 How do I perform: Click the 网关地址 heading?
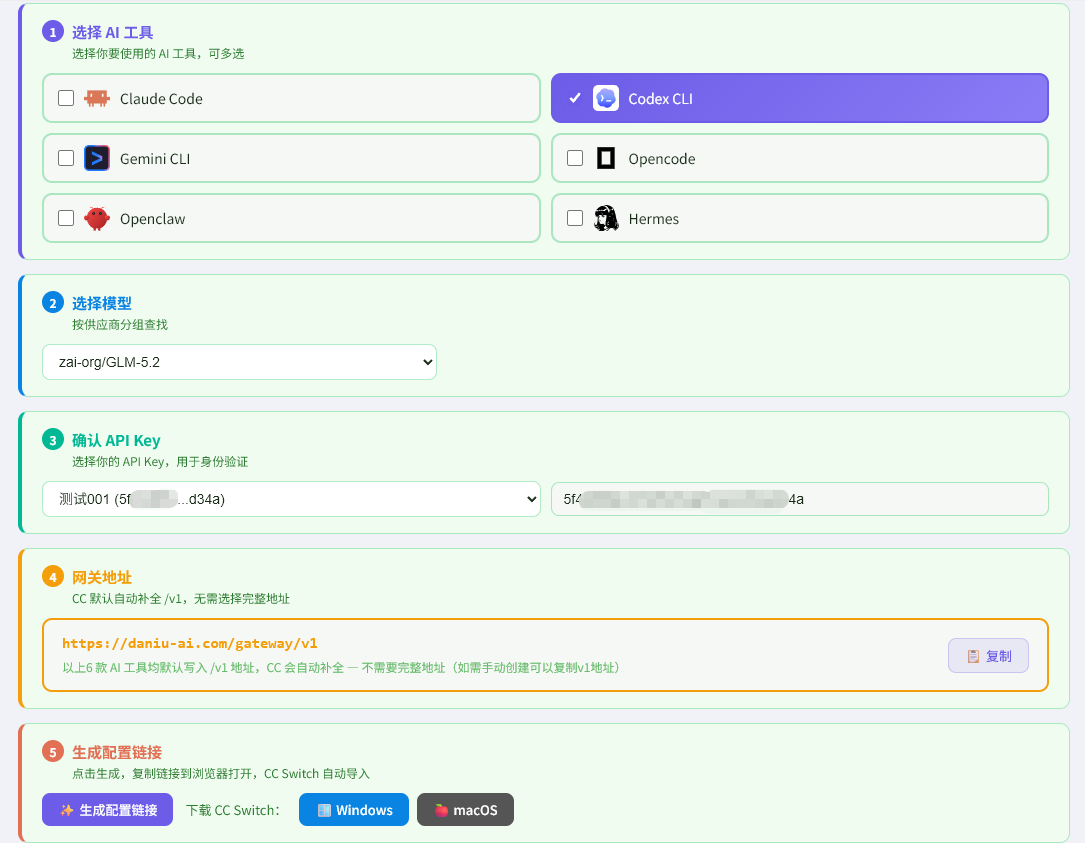tap(102, 577)
